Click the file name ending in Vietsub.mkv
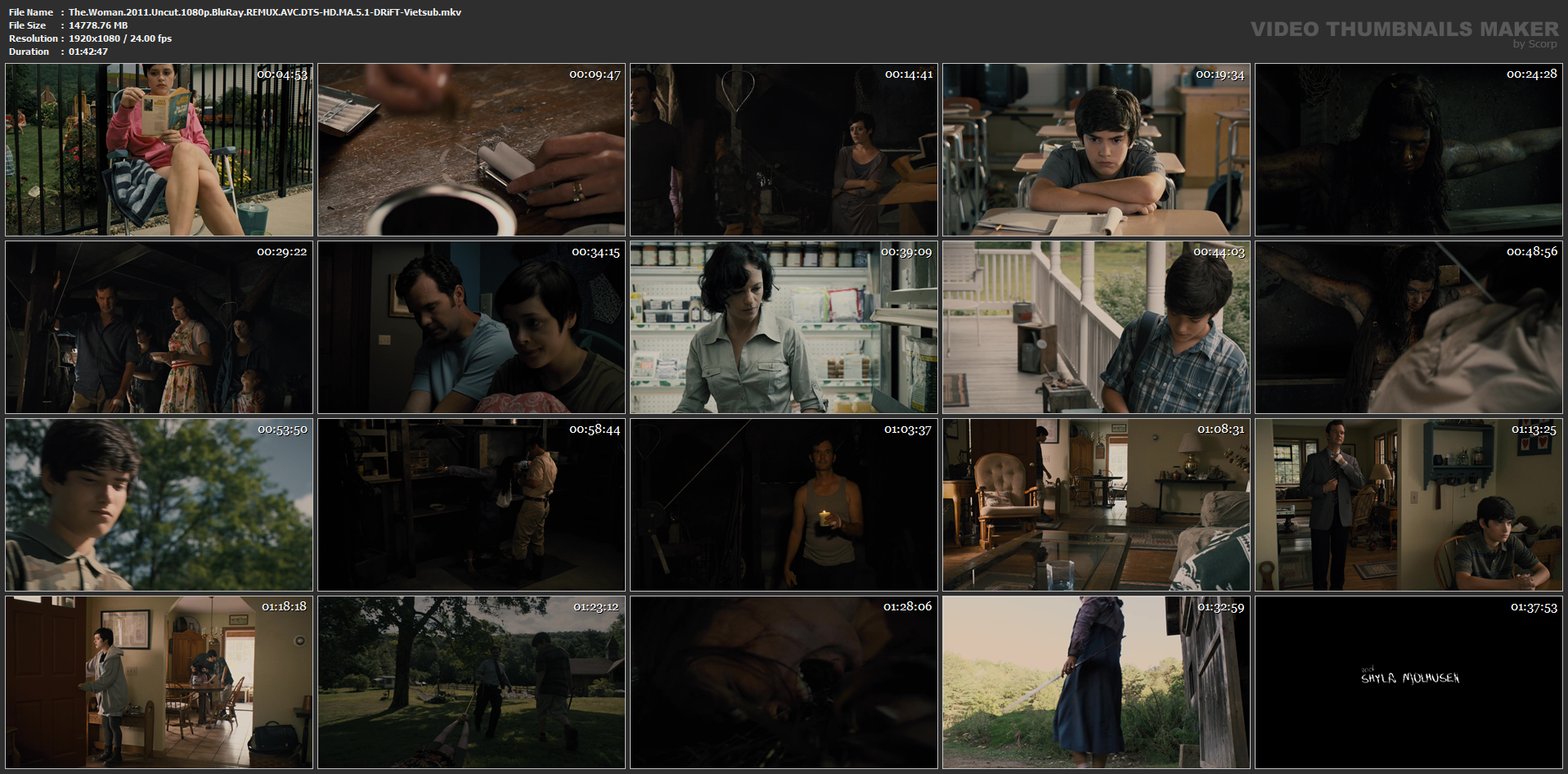The width and height of the screenshot is (1568, 774). pyautogui.click(x=265, y=12)
